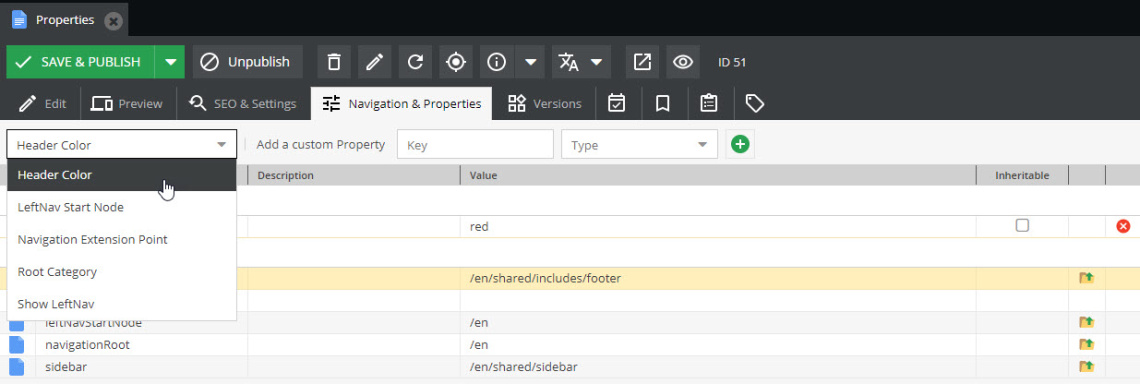
Task: Open the Type dropdown for custom property
Action: click(639, 145)
